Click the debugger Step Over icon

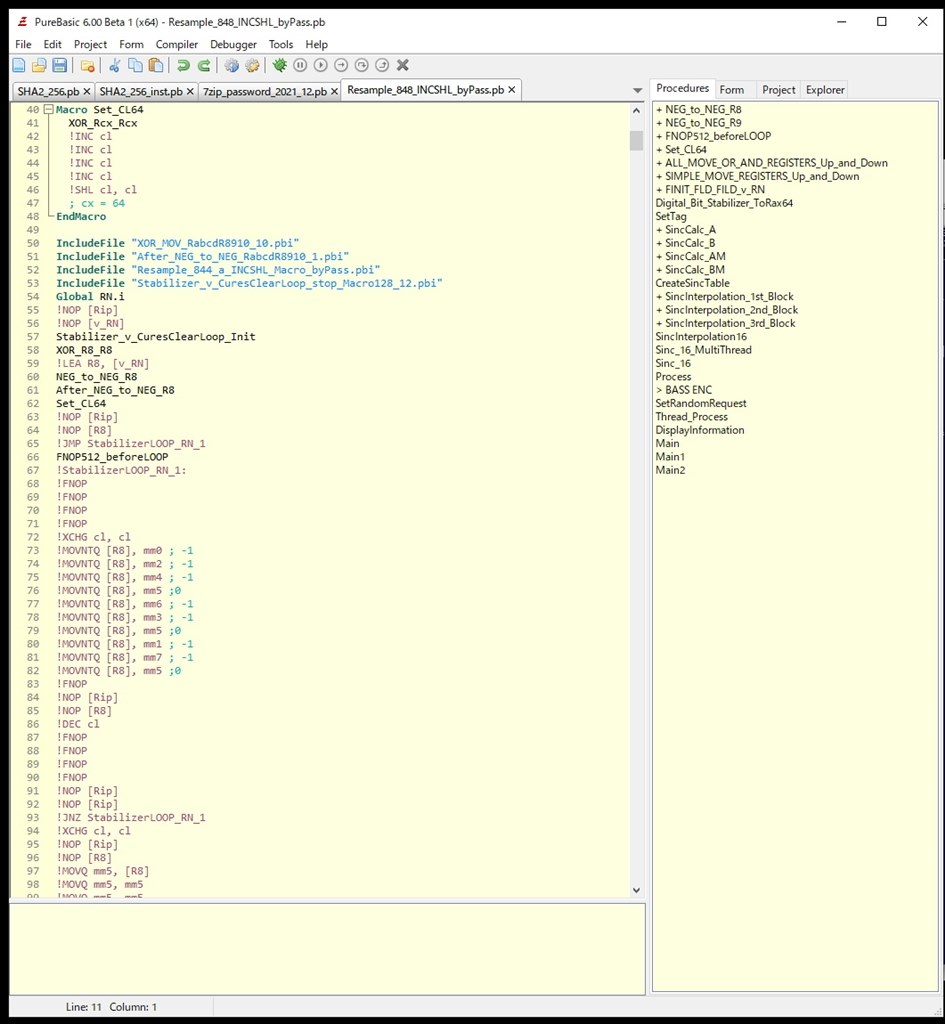(x=362, y=65)
